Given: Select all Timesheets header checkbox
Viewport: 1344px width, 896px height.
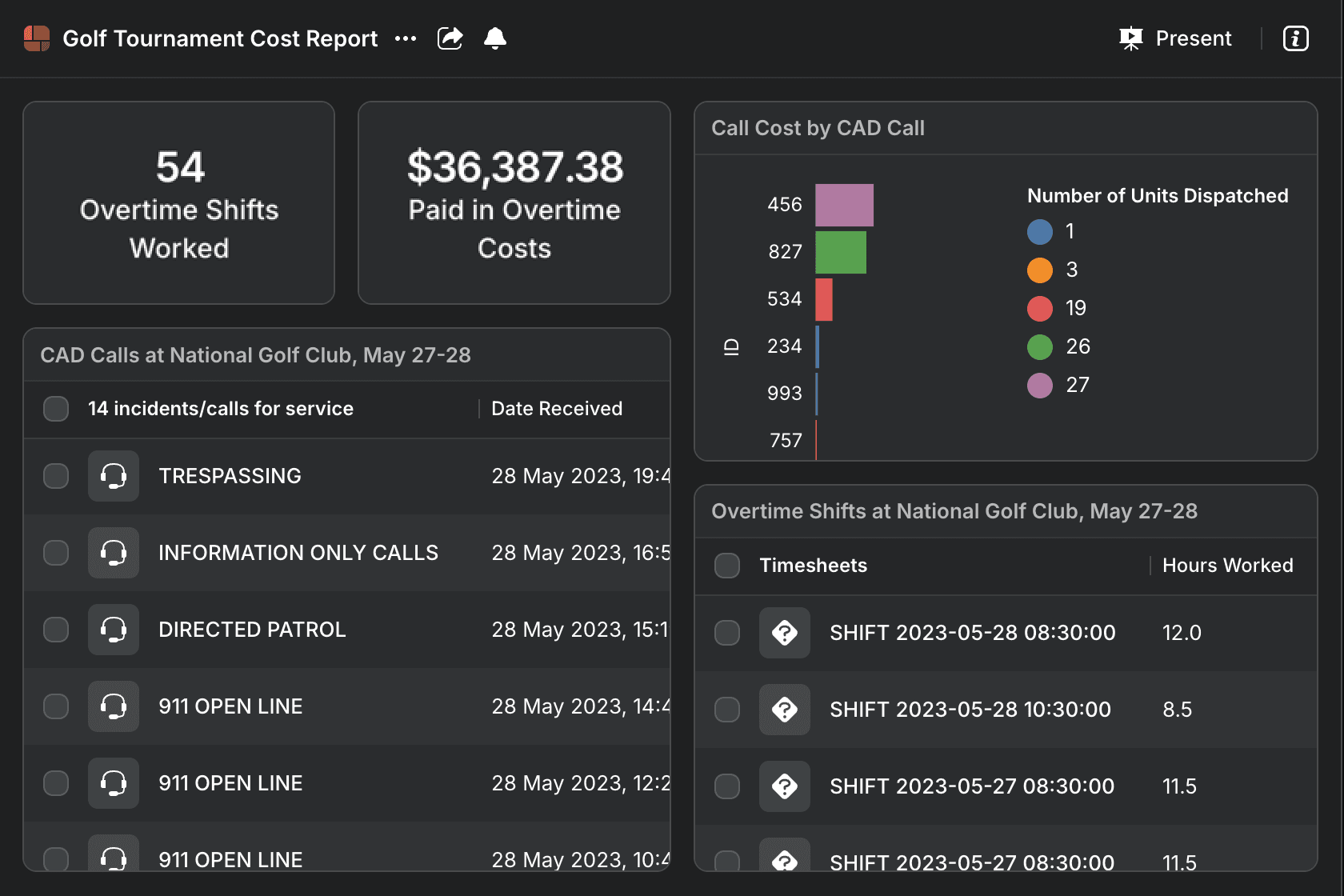Looking at the screenshot, I should tap(727, 566).
